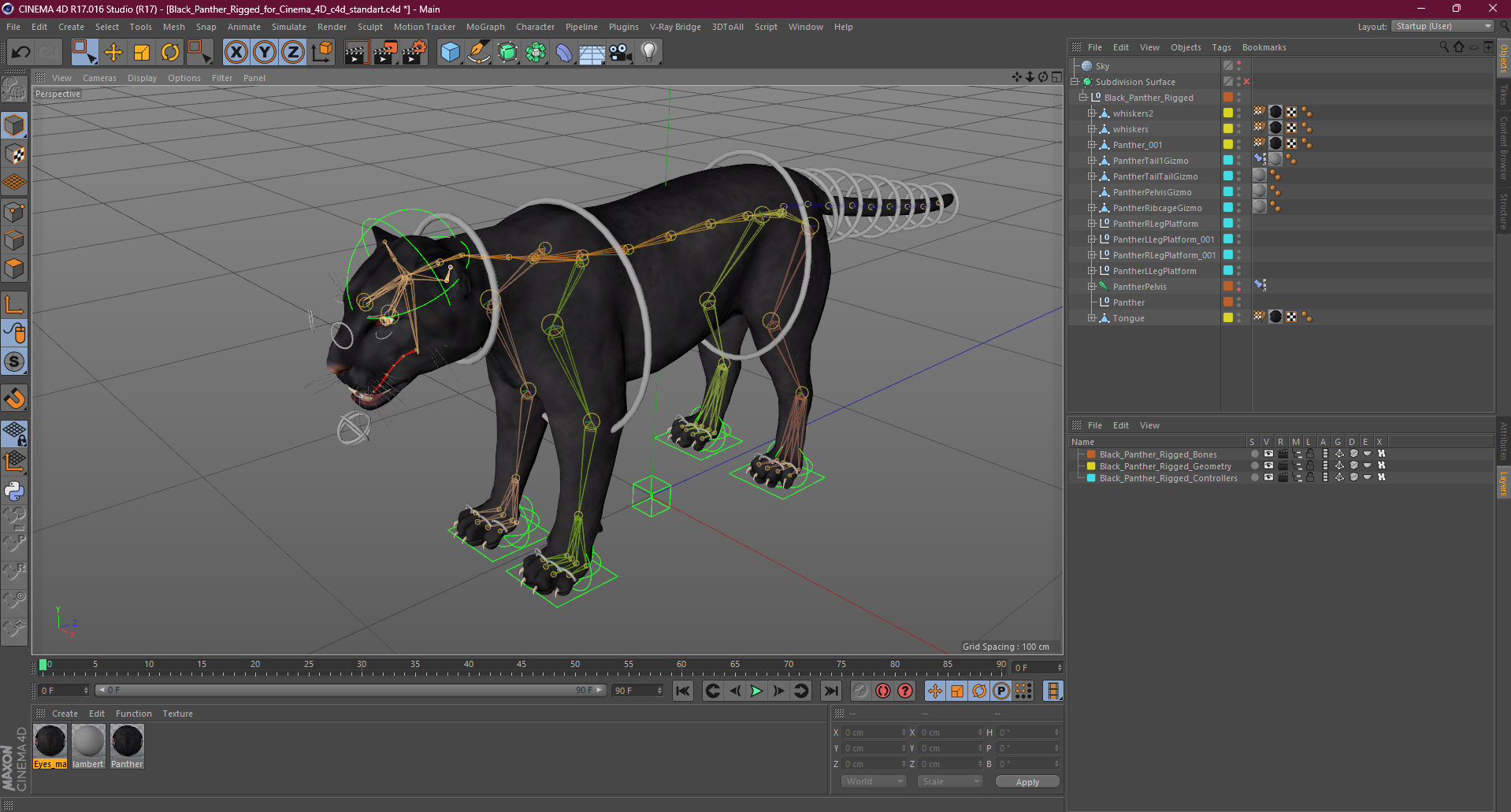The image size is (1511, 812).
Task: Collapse the Black_Panther_Rigged hierarchy
Action: point(1083,98)
